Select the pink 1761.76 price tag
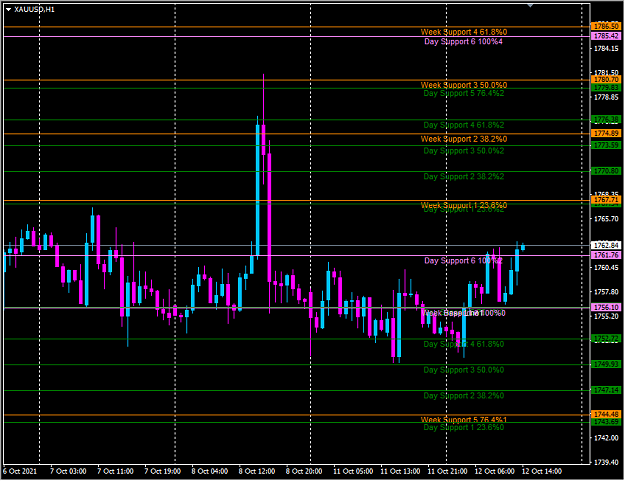This screenshot has height=481, width=625. point(606,255)
